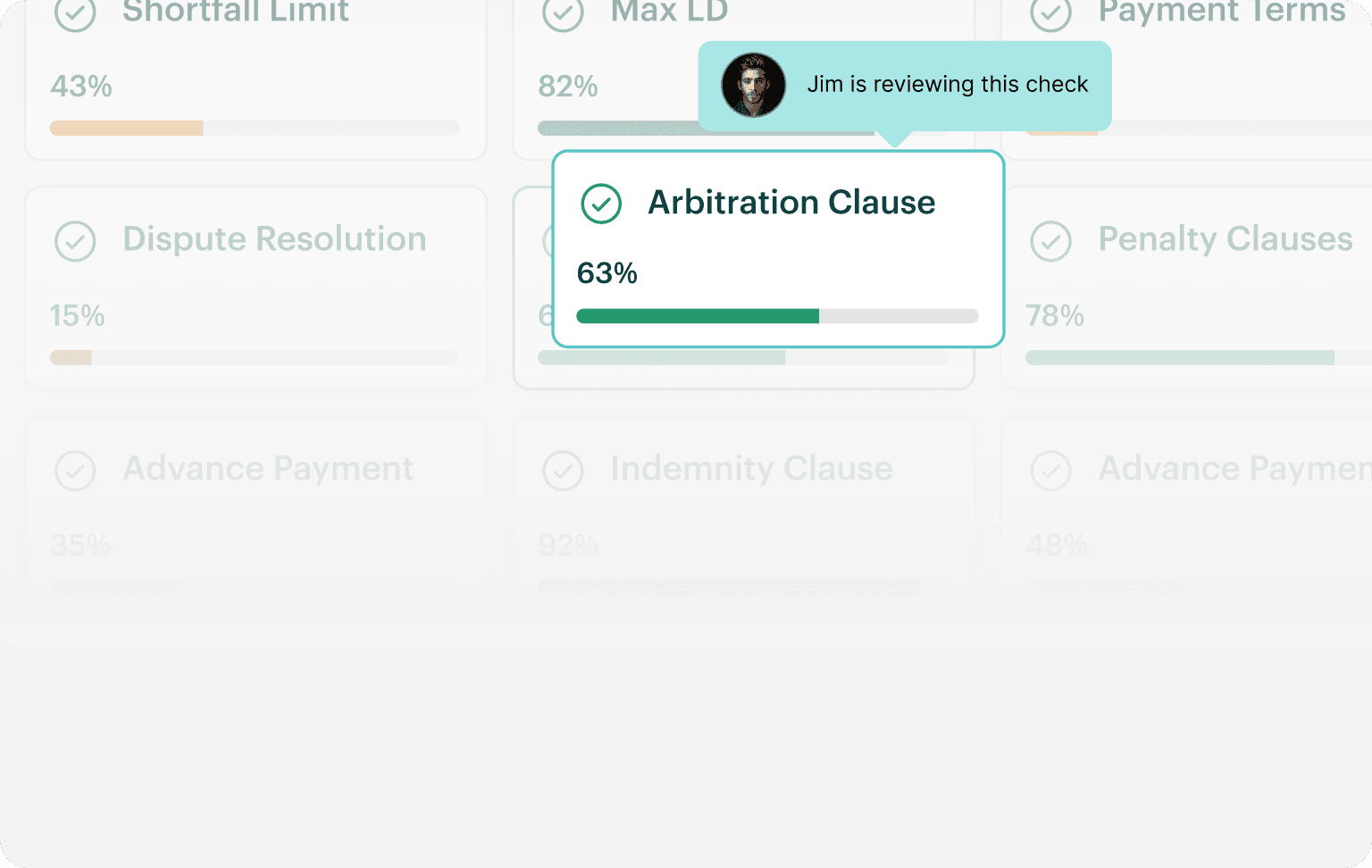Collapse Jim's reviewing tooltip
Image resolution: width=1372 pixels, height=868 pixels.
click(x=905, y=85)
